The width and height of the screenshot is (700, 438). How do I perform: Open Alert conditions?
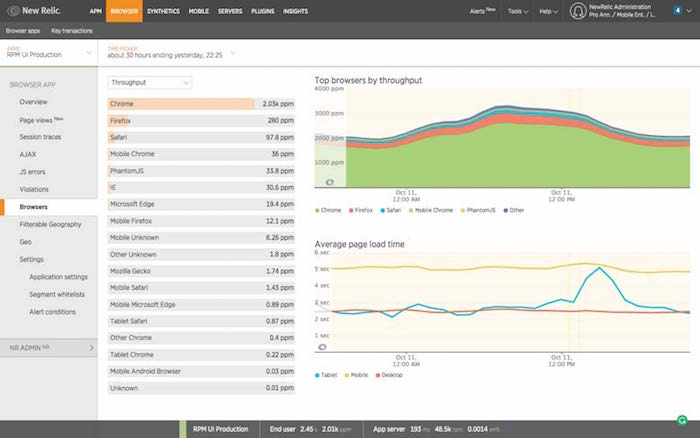(x=52, y=312)
